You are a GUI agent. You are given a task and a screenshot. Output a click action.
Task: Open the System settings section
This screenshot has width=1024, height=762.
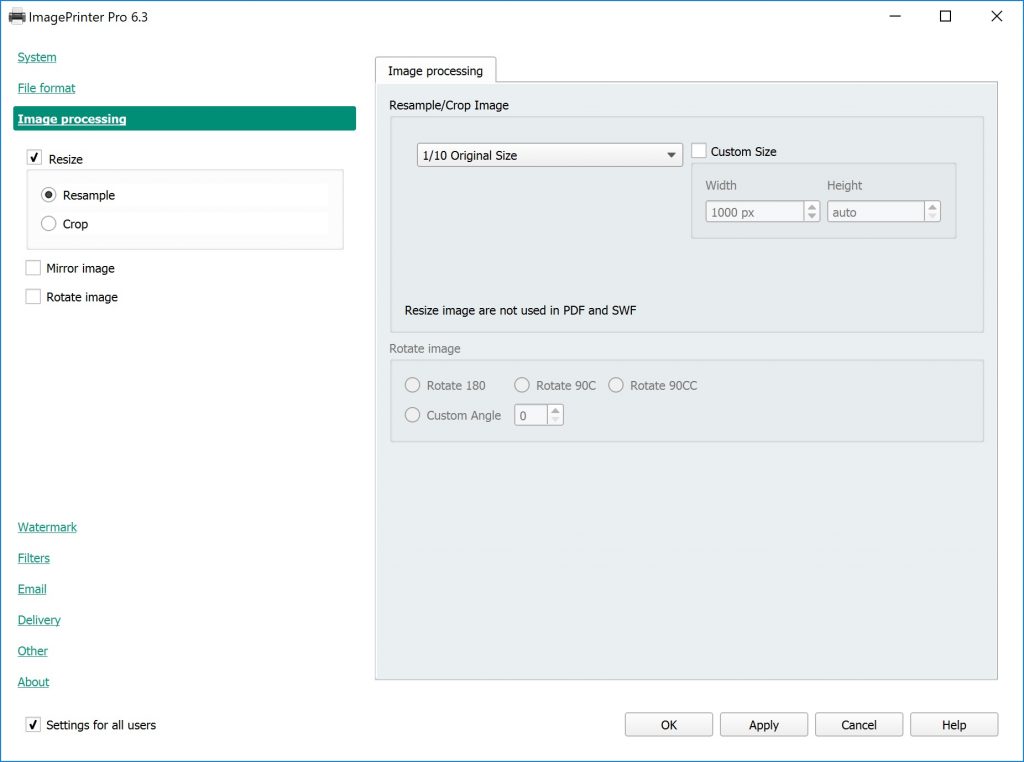tap(37, 57)
